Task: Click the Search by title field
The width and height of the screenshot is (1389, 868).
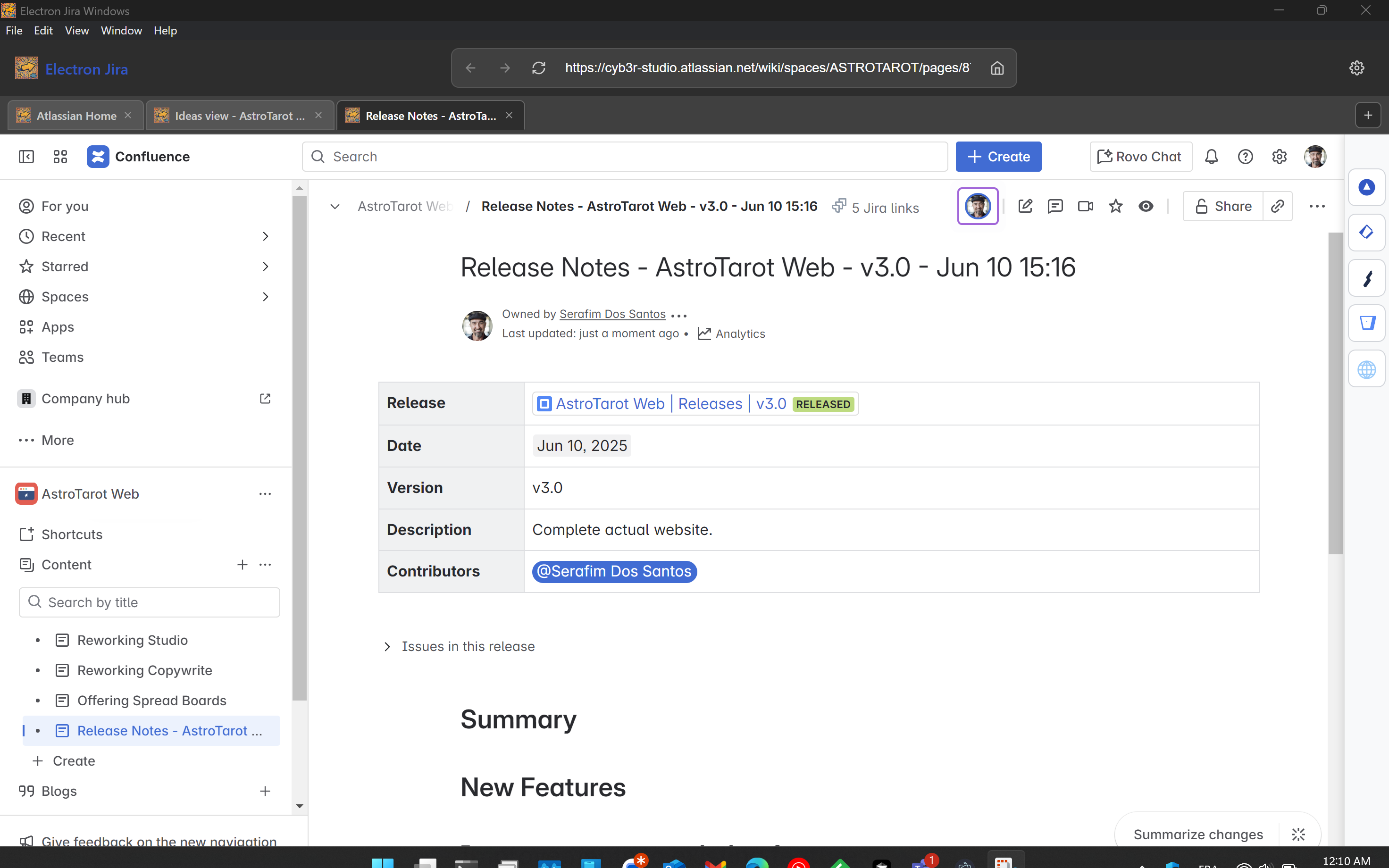Action: (149, 602)
